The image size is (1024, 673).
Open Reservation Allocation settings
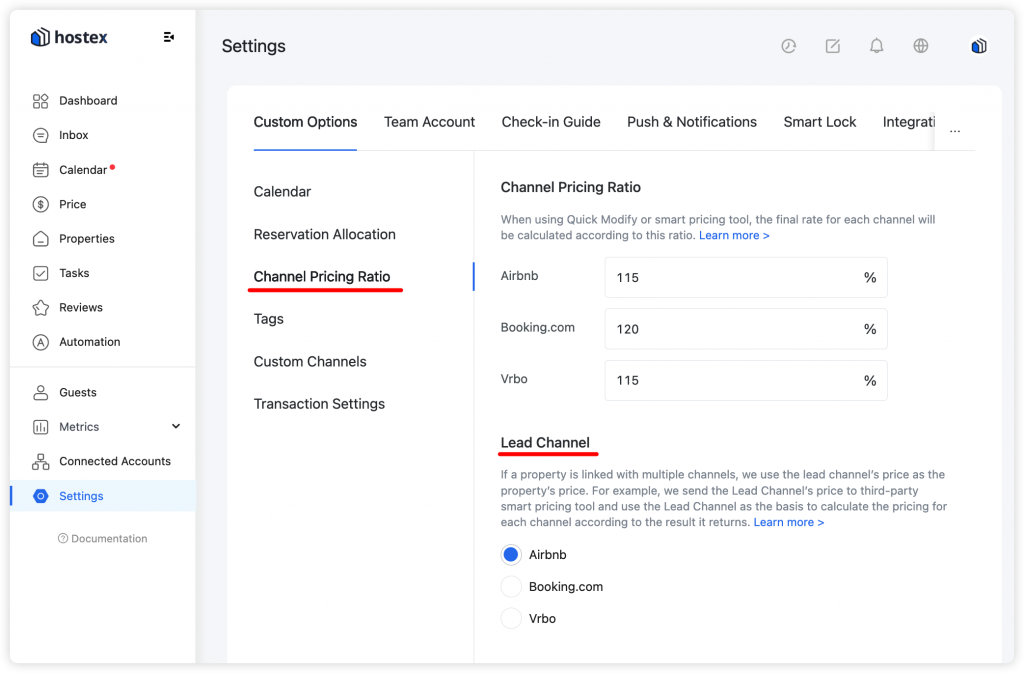pyautogui.click(x=325, y=234)
